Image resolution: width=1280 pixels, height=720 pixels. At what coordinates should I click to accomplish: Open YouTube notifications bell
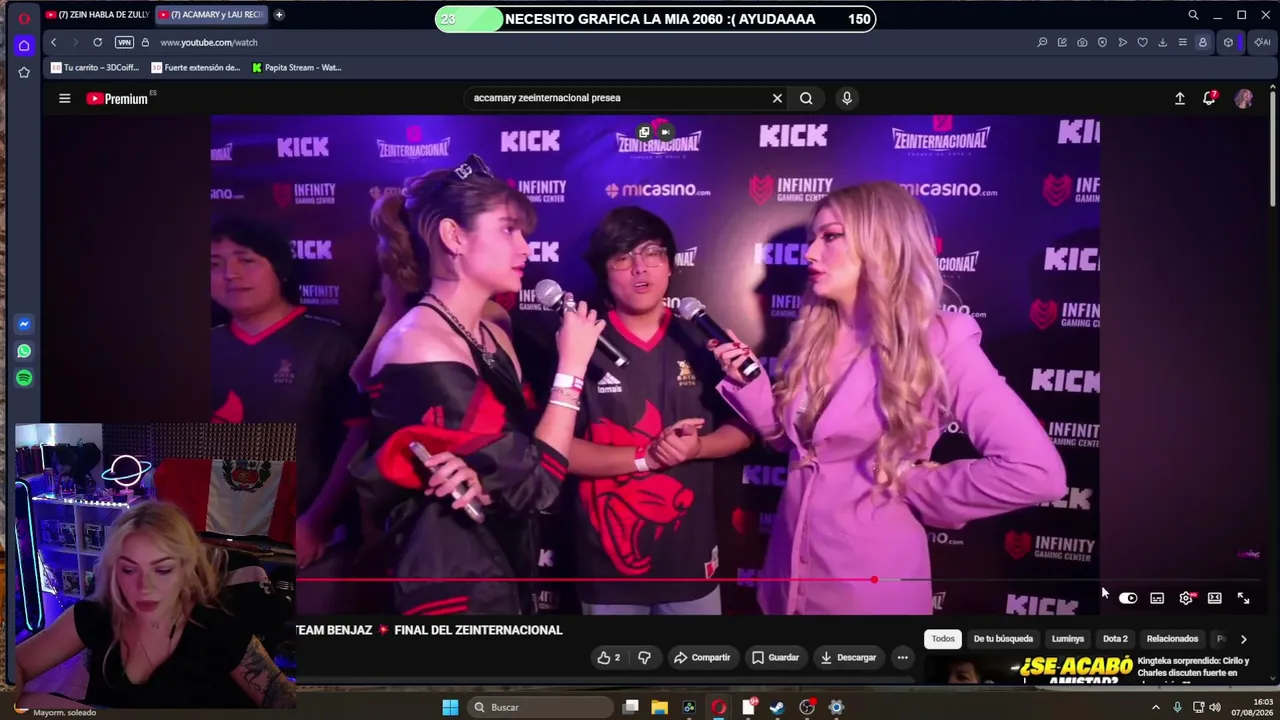click(1209, 98)
